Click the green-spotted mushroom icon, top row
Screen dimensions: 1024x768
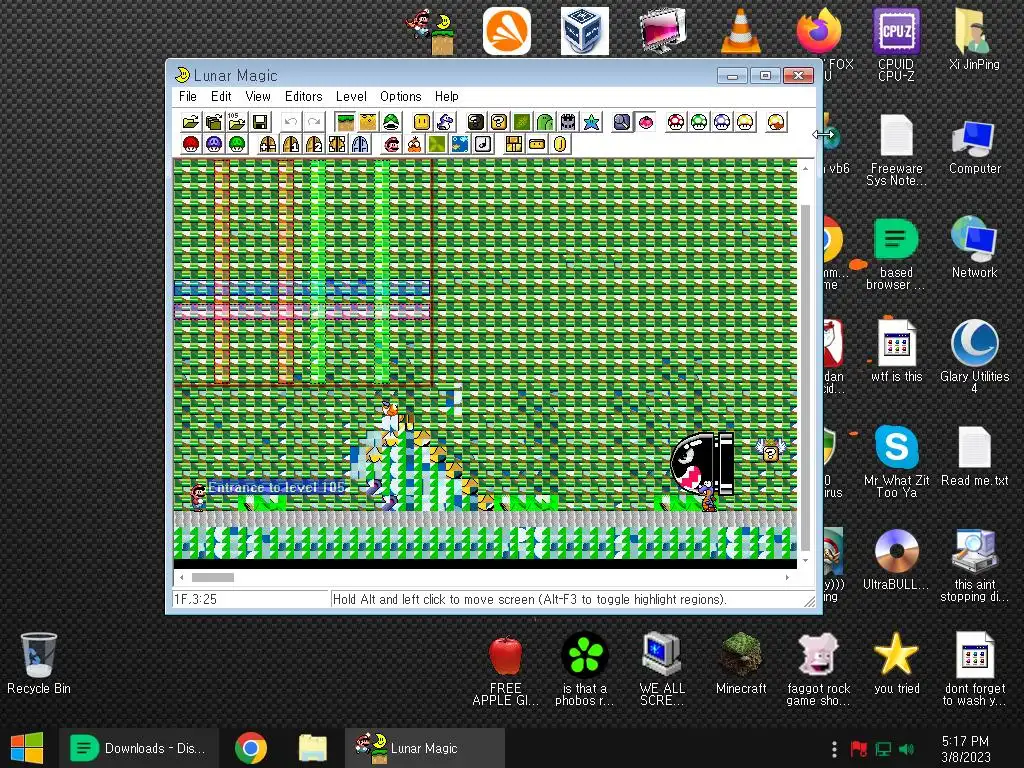pos(699,122)
